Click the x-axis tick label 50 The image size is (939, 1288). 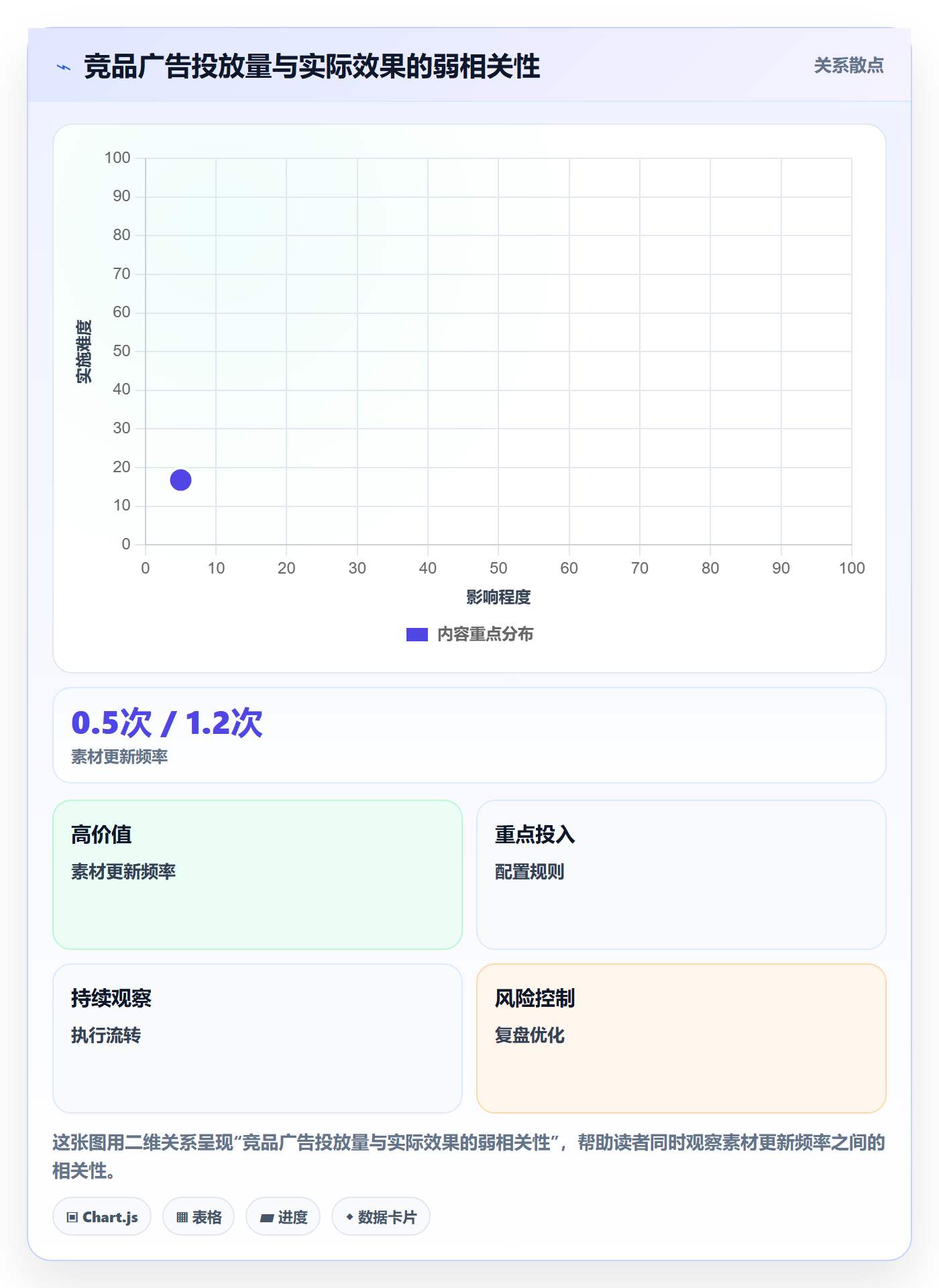498,568
